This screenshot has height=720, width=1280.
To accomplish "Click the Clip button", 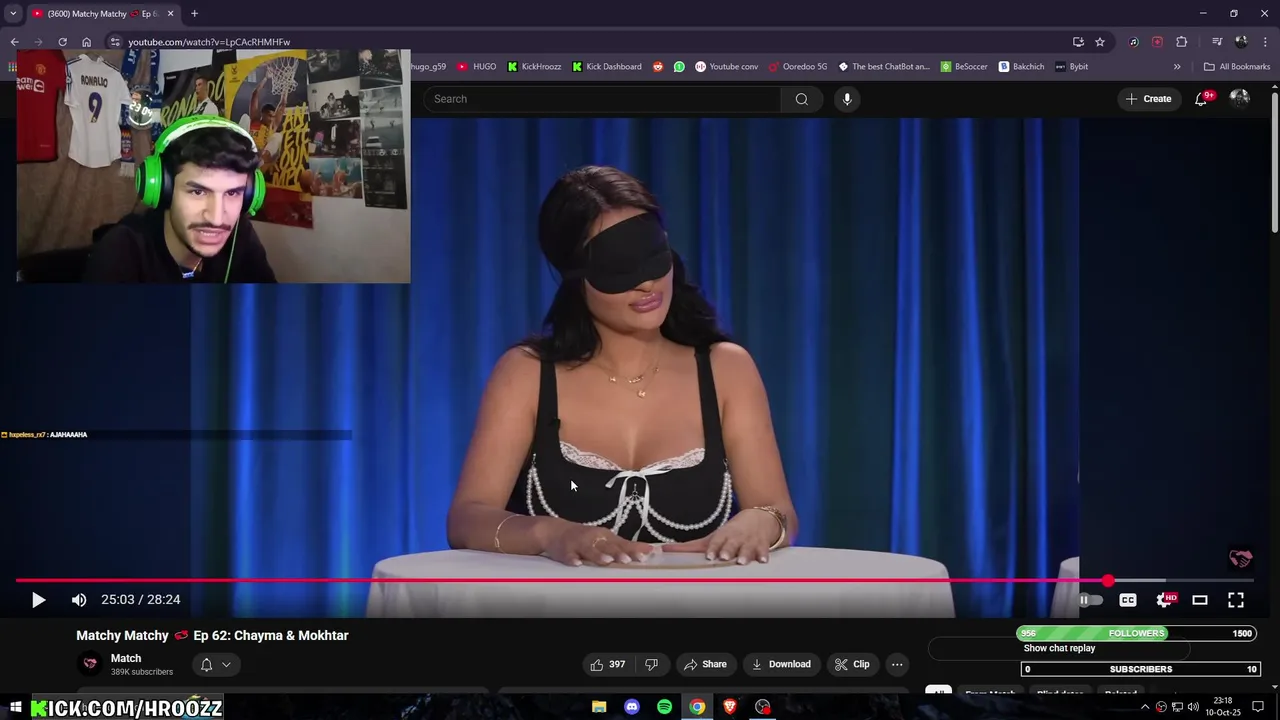I will click(x=852, y=664).
